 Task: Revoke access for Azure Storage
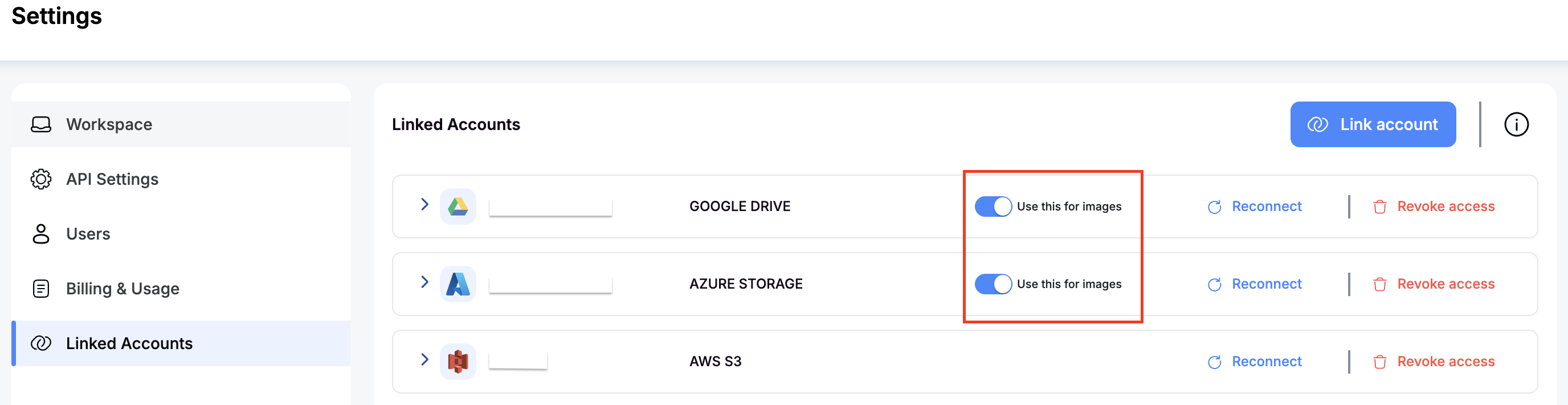(1445, 284)
